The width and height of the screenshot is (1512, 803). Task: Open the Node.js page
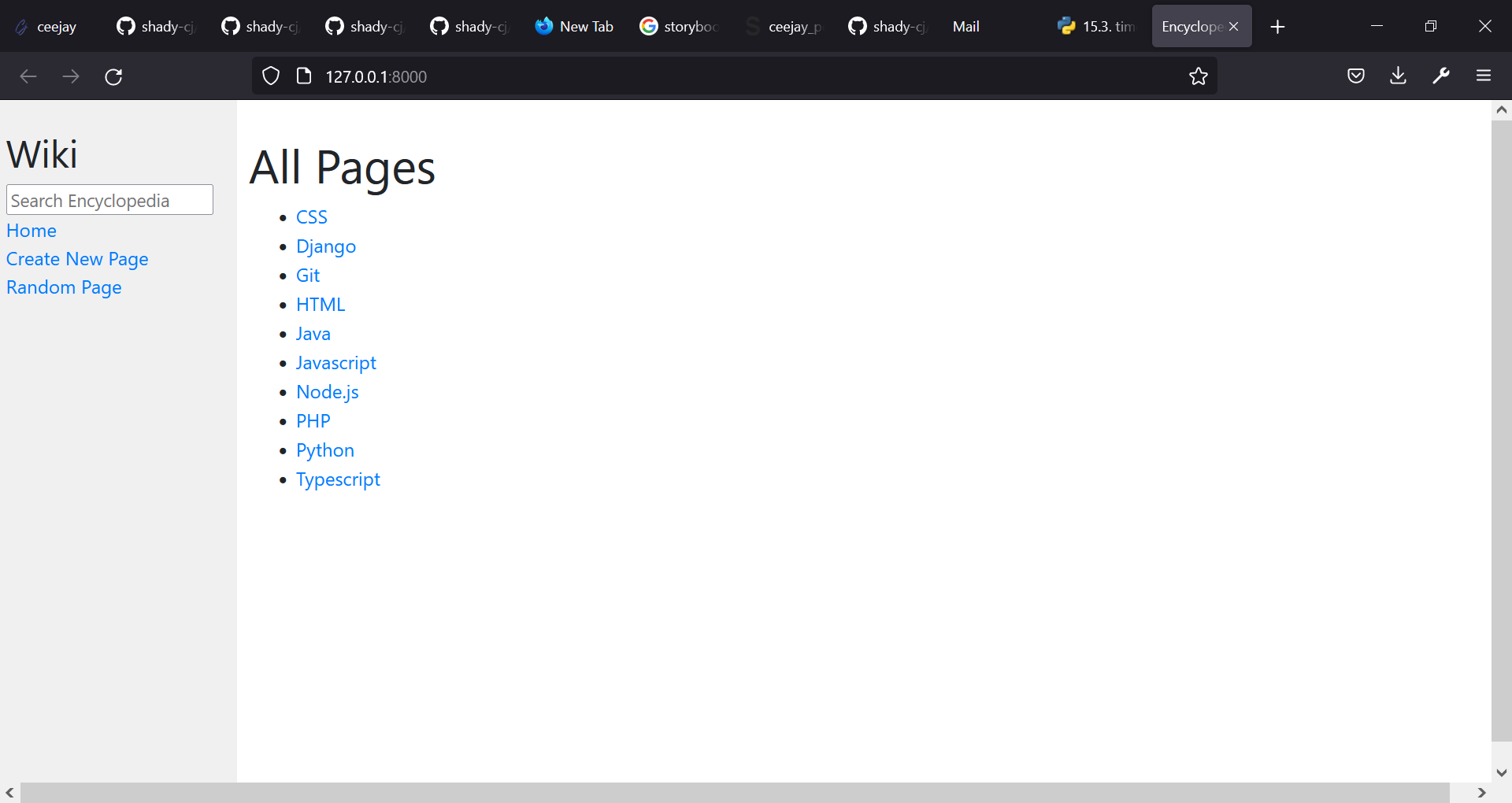pyautogui.click(x=328, y=392)
